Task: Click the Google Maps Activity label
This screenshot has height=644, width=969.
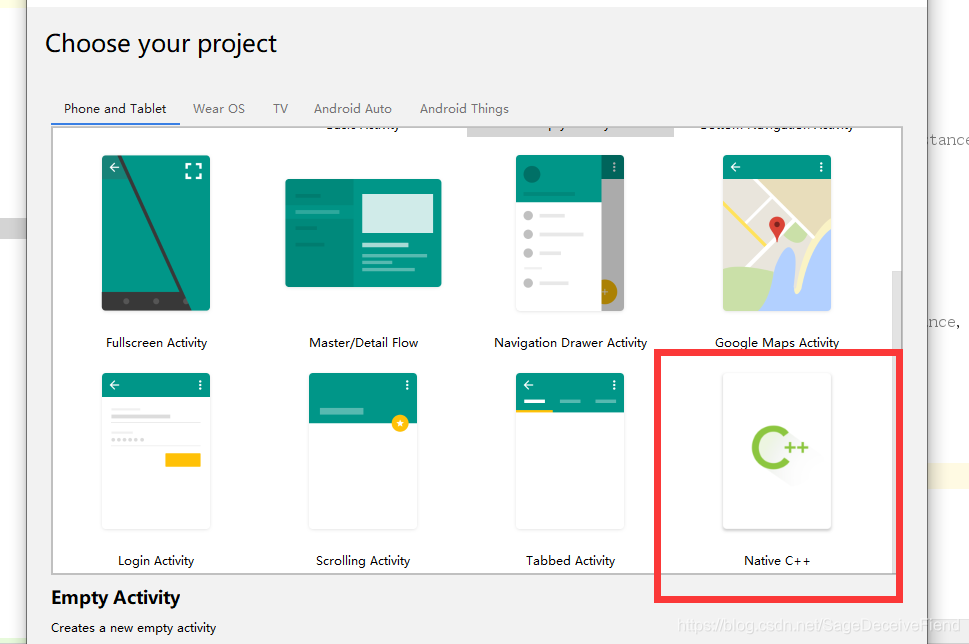Action: pyautogui.click(x=777, y=343)
